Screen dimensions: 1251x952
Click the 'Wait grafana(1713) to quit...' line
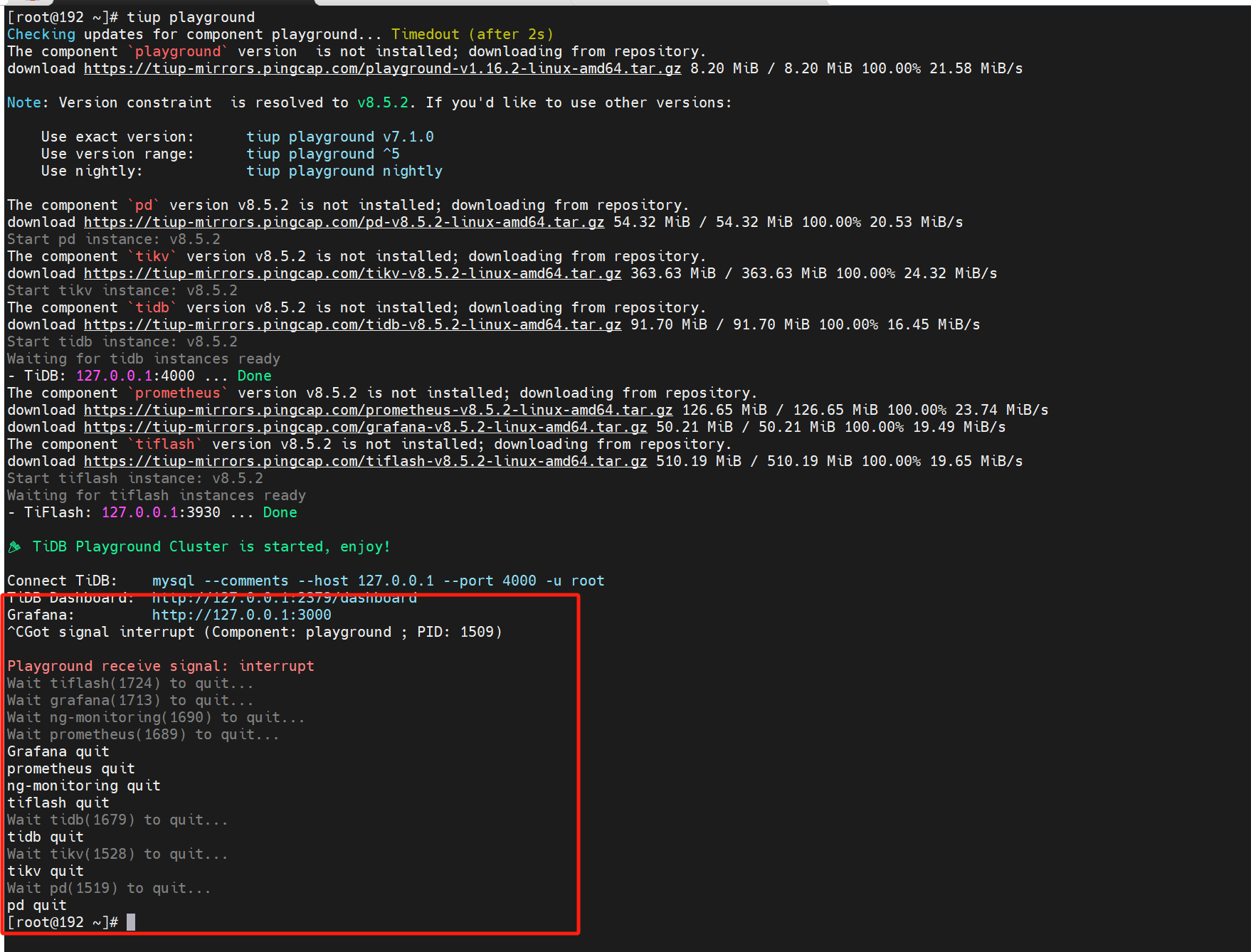[130, 700]
